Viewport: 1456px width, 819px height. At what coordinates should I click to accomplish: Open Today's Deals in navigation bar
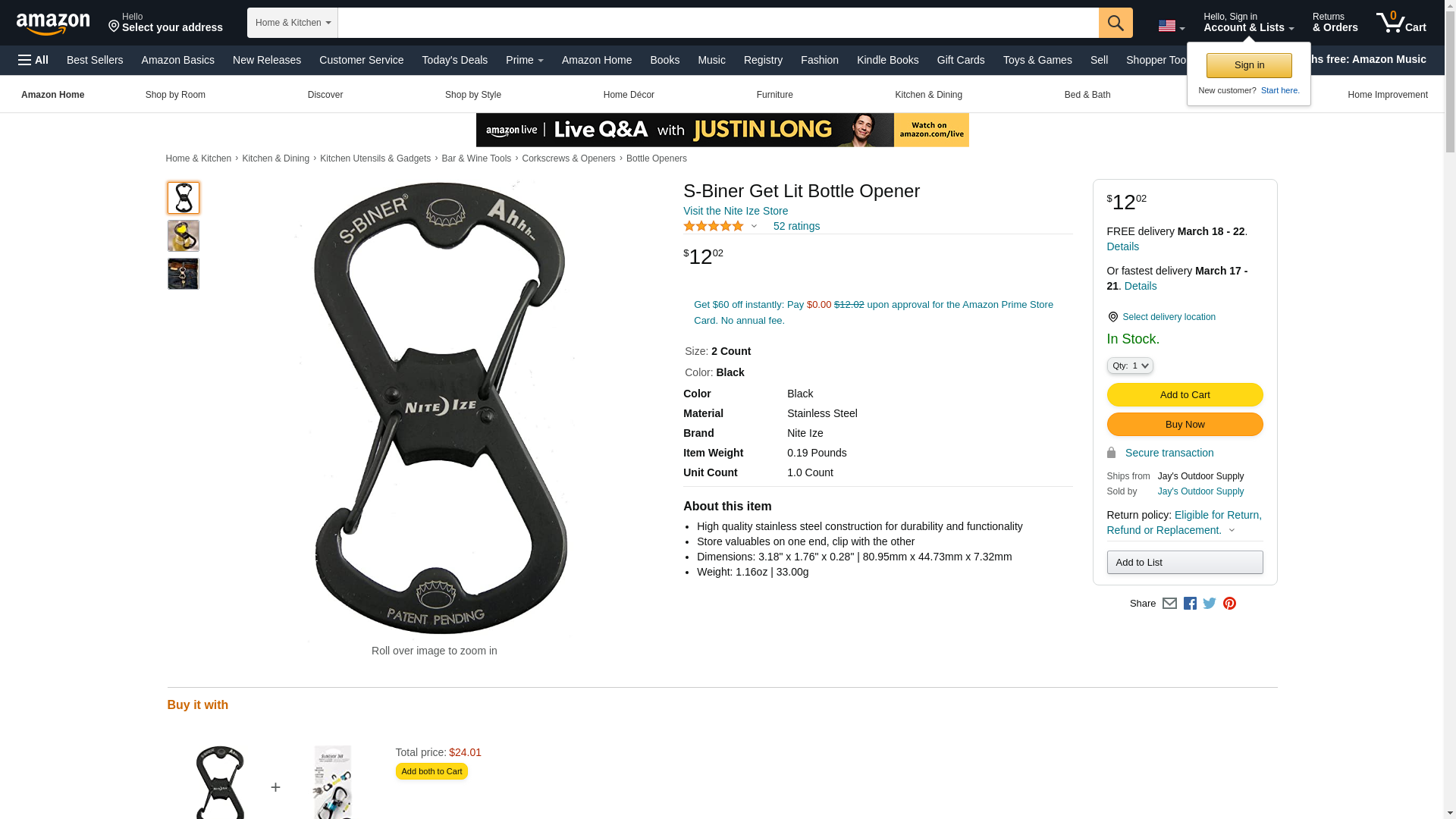(454, 60)
